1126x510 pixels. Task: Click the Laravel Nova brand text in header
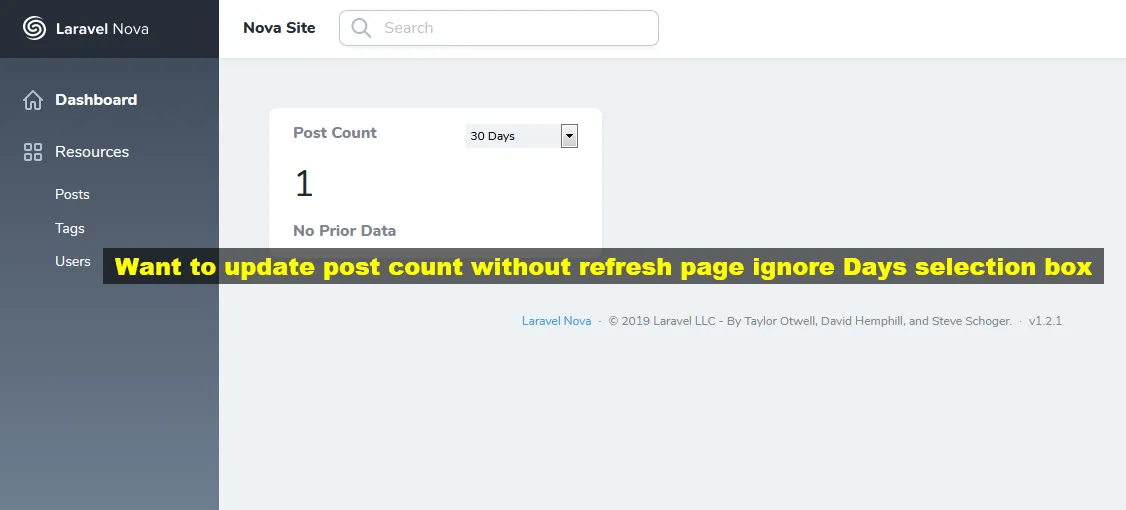coord(102,29)
